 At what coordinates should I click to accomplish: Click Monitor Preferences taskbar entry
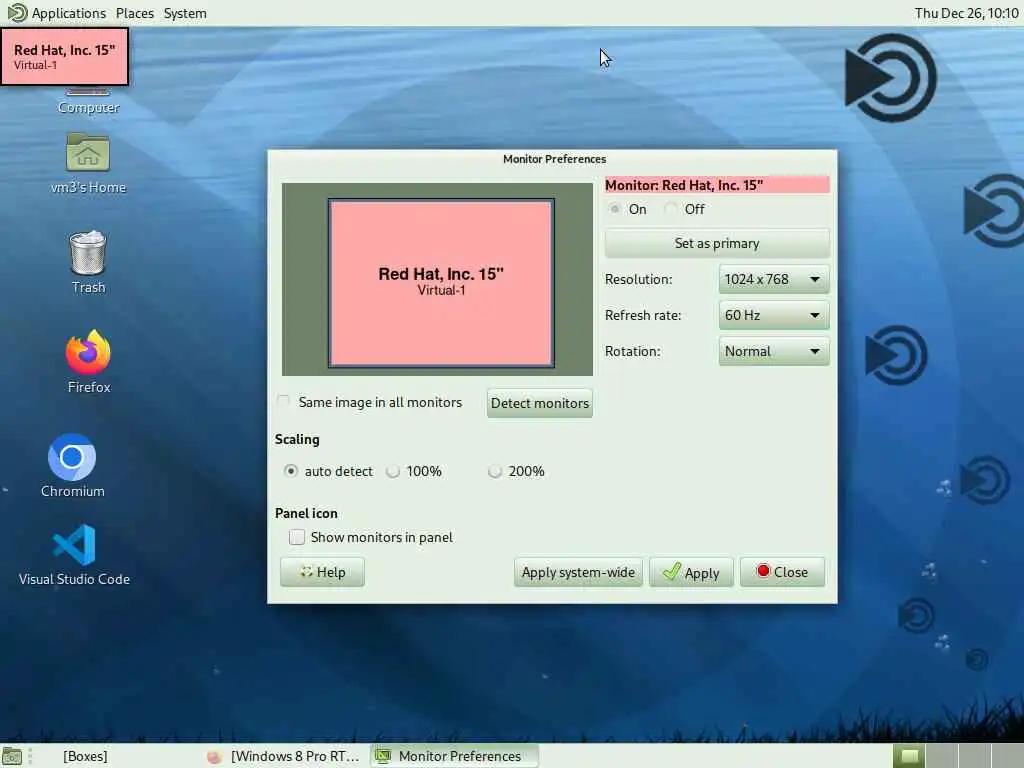(454, 756)
